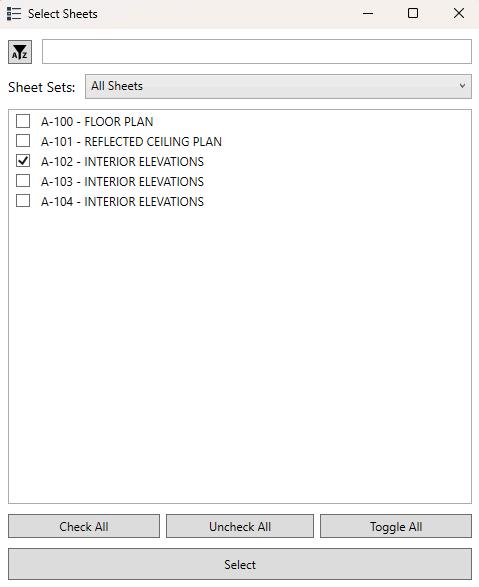
Task: Minimize the Select Sheets window
Action: pyautogui.click(x=368, y=14)
